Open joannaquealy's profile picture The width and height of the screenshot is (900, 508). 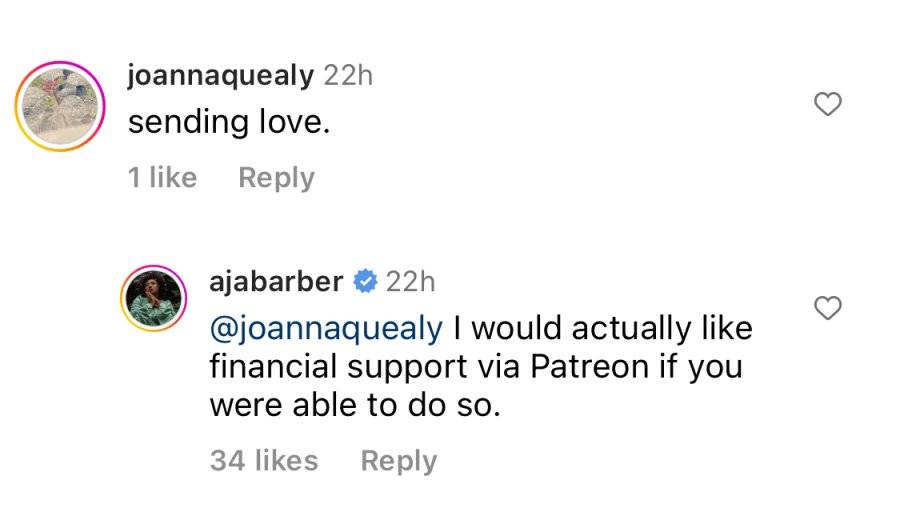60,106
